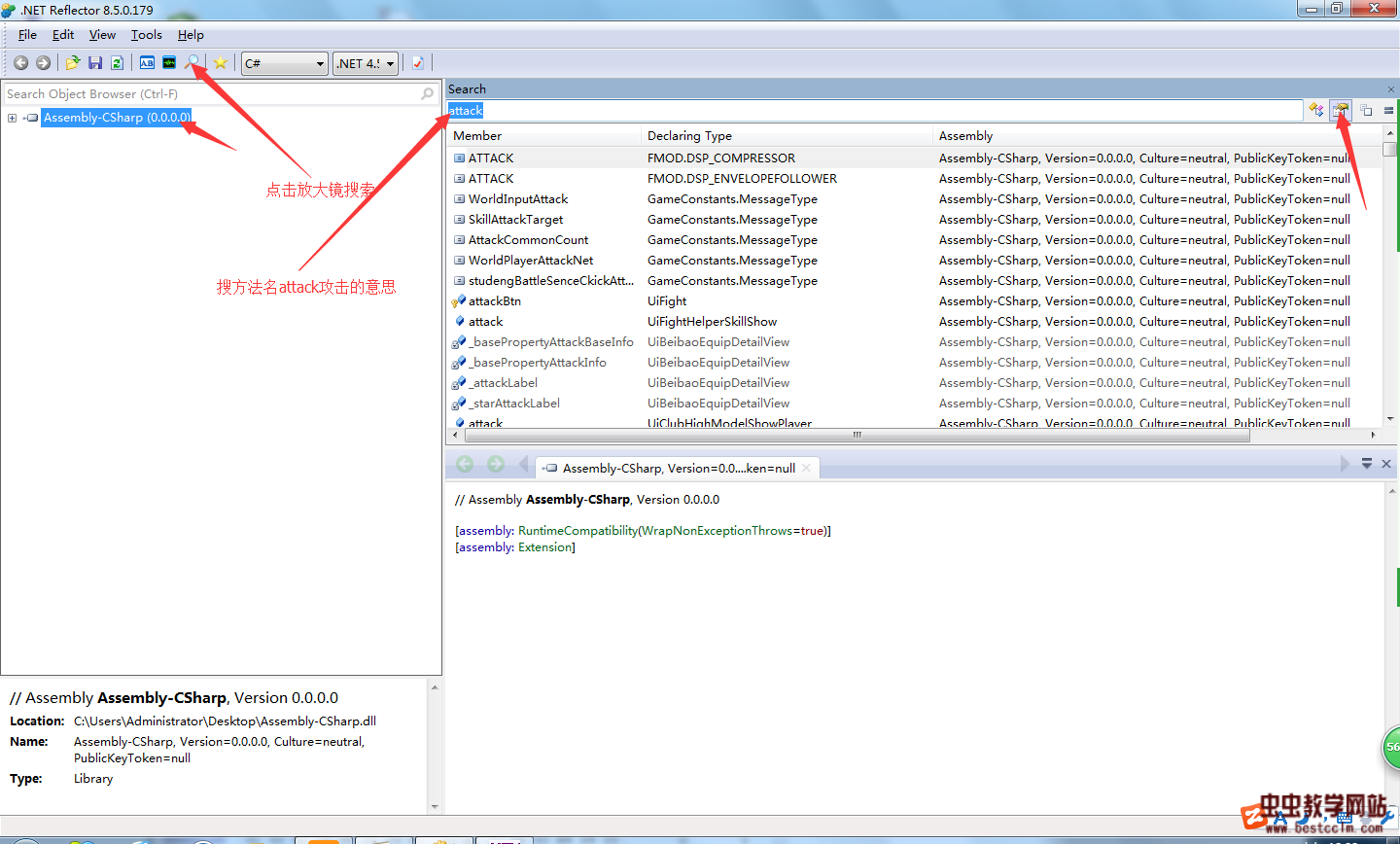Viewport: 1400px width, 844px height.
Task: Open the File menu
Action: tap(27, 35)
